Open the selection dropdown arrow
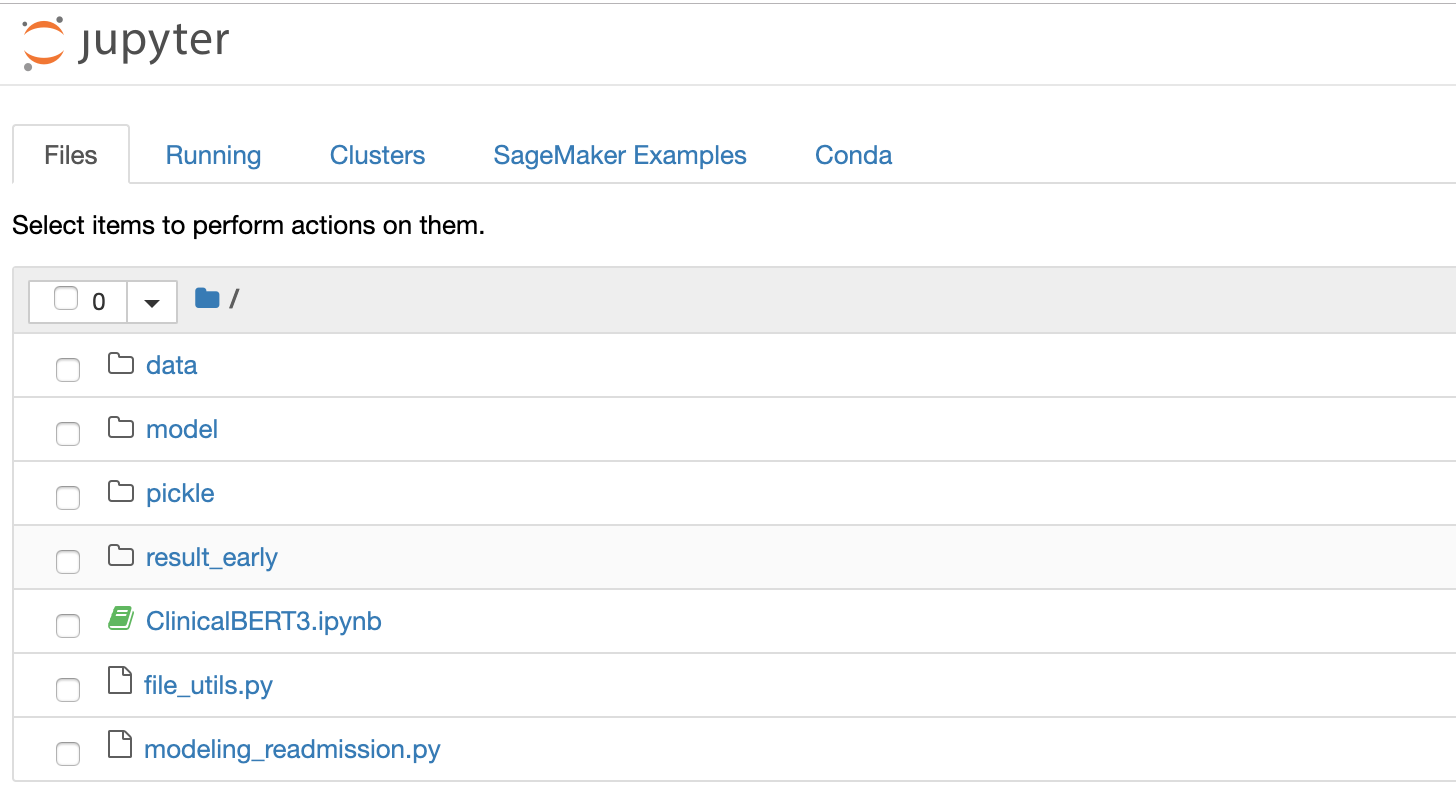 (152, 302)
